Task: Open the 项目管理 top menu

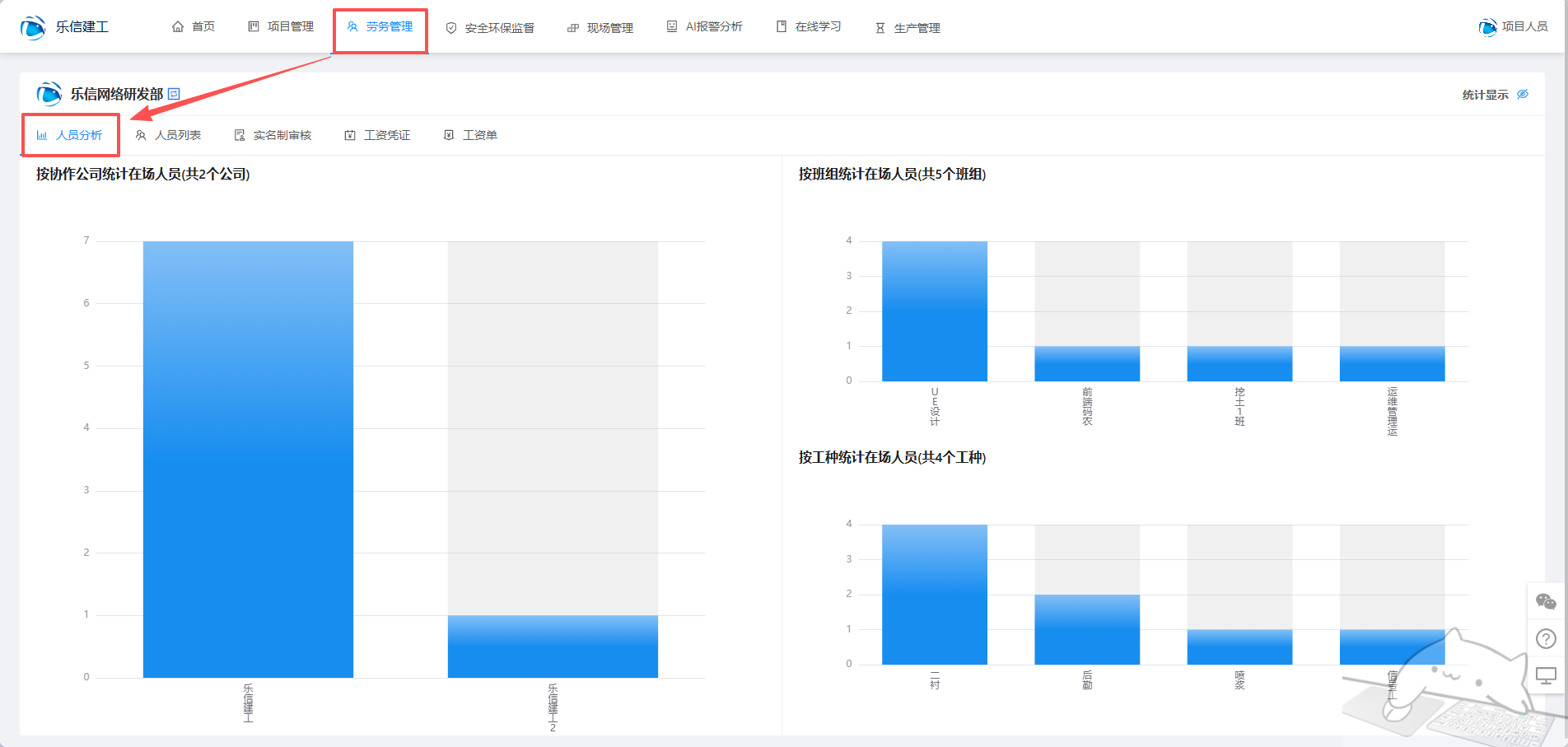Action: (x=281, y=27)
